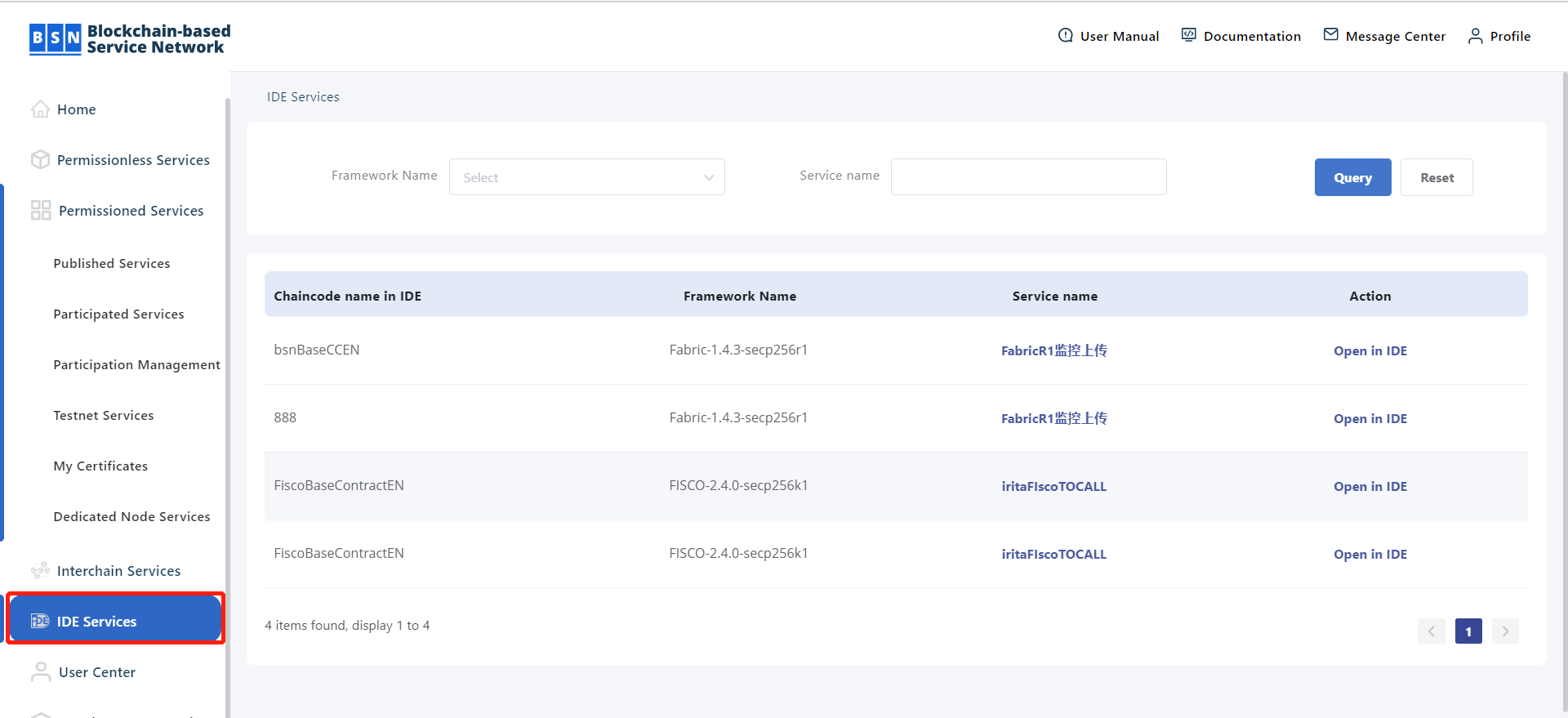Click the sidebar vertical scrollbar
The width and height of the screenshot is (1568, 718).
point(227,408)
